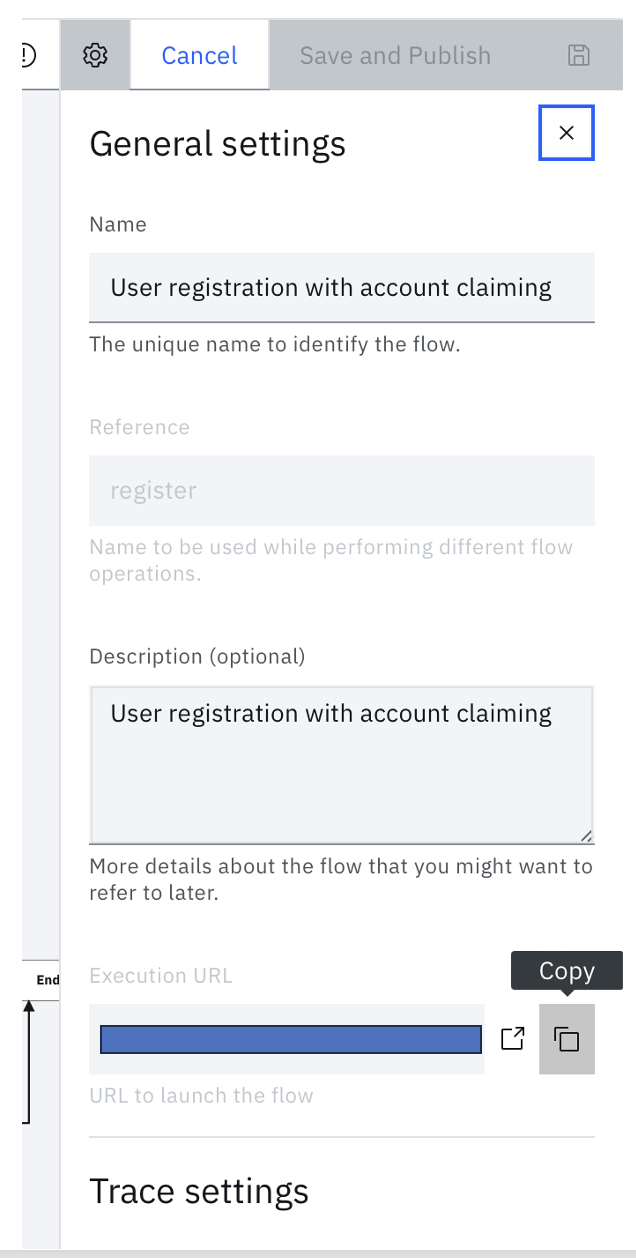Copy the execution URL to clipboard
Image resolution: width=636 pixels, height=1258 pixels.
click(x=567, y=1039)
